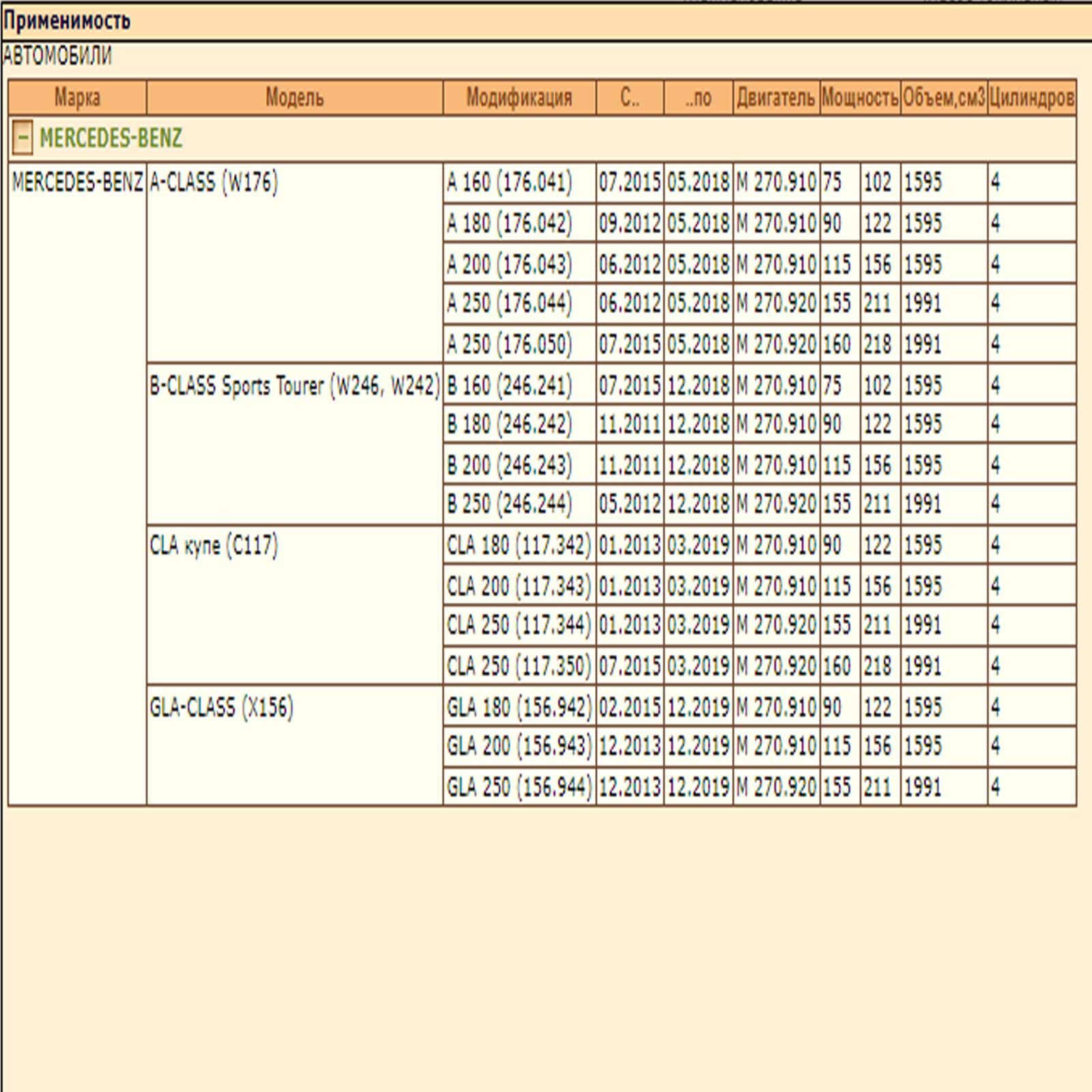Click modification CLA 180 (117.342)
The width and height of the screenshot is (1092, 1092).
point(518,545)
